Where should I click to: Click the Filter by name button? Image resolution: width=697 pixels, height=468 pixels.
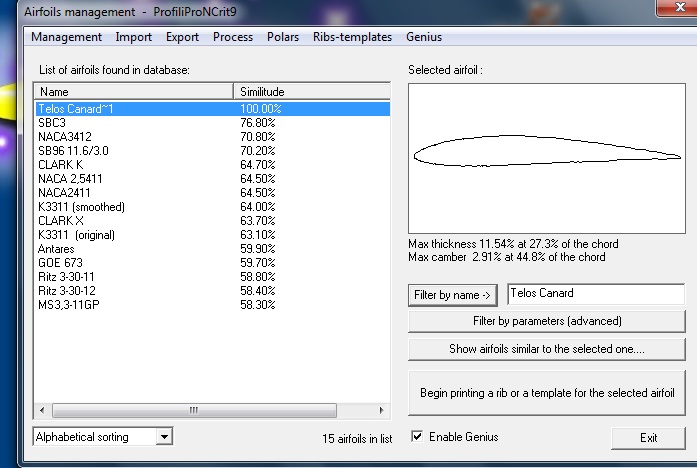453,294
